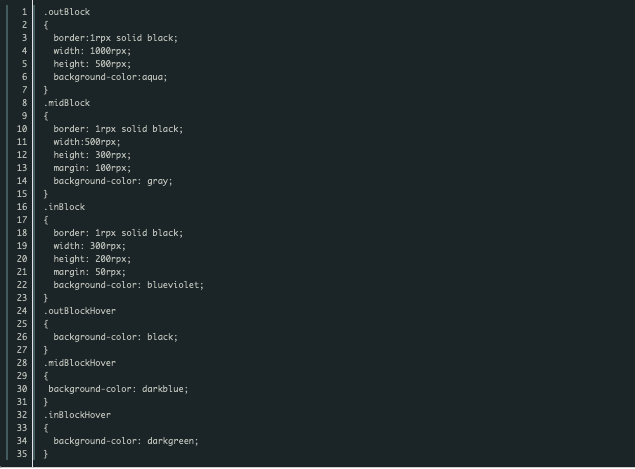This screenshot has height=469, width=635.
Task: Click line number 16 in the gutter
Action: pyautogui.click(x=22, y=206)
